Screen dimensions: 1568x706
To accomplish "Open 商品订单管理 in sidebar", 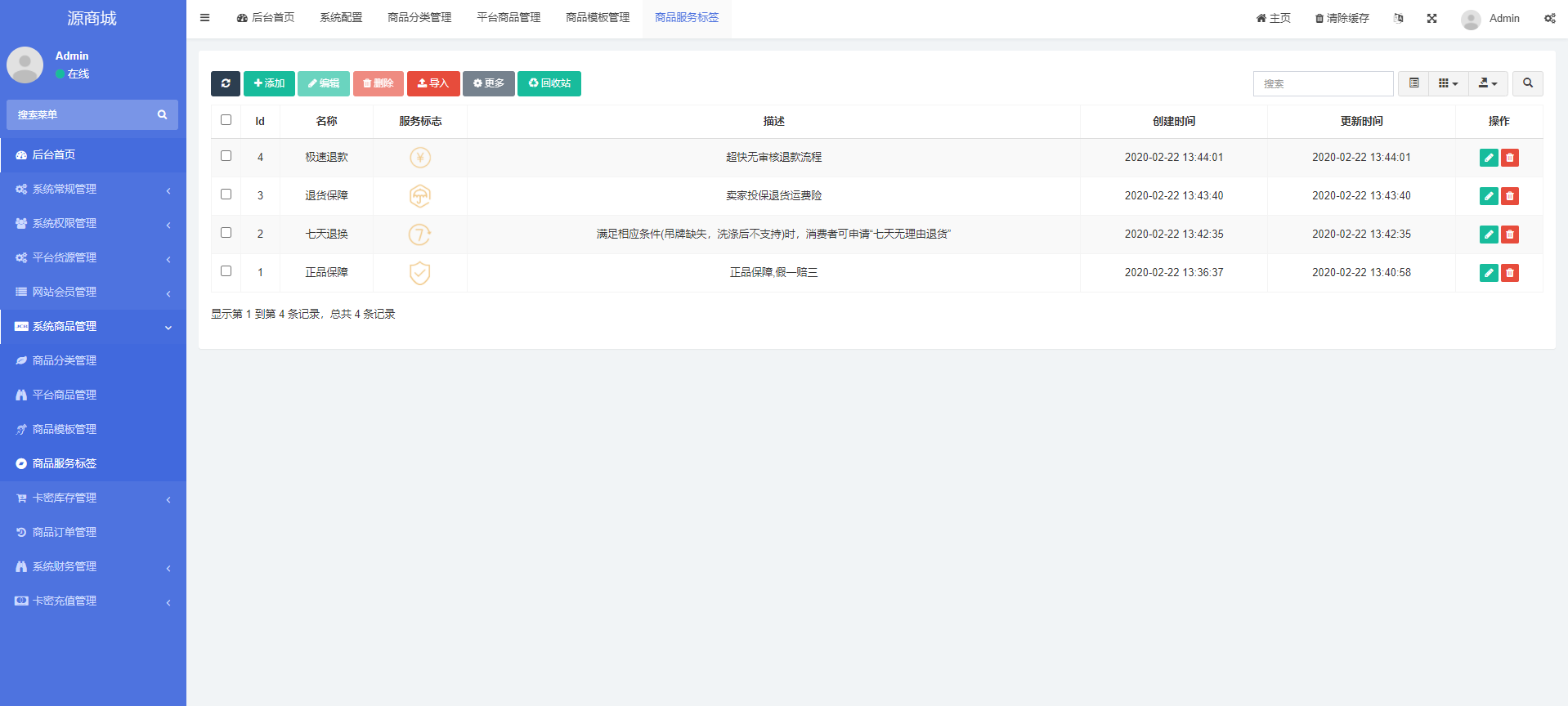I will [x=65, y=532].
